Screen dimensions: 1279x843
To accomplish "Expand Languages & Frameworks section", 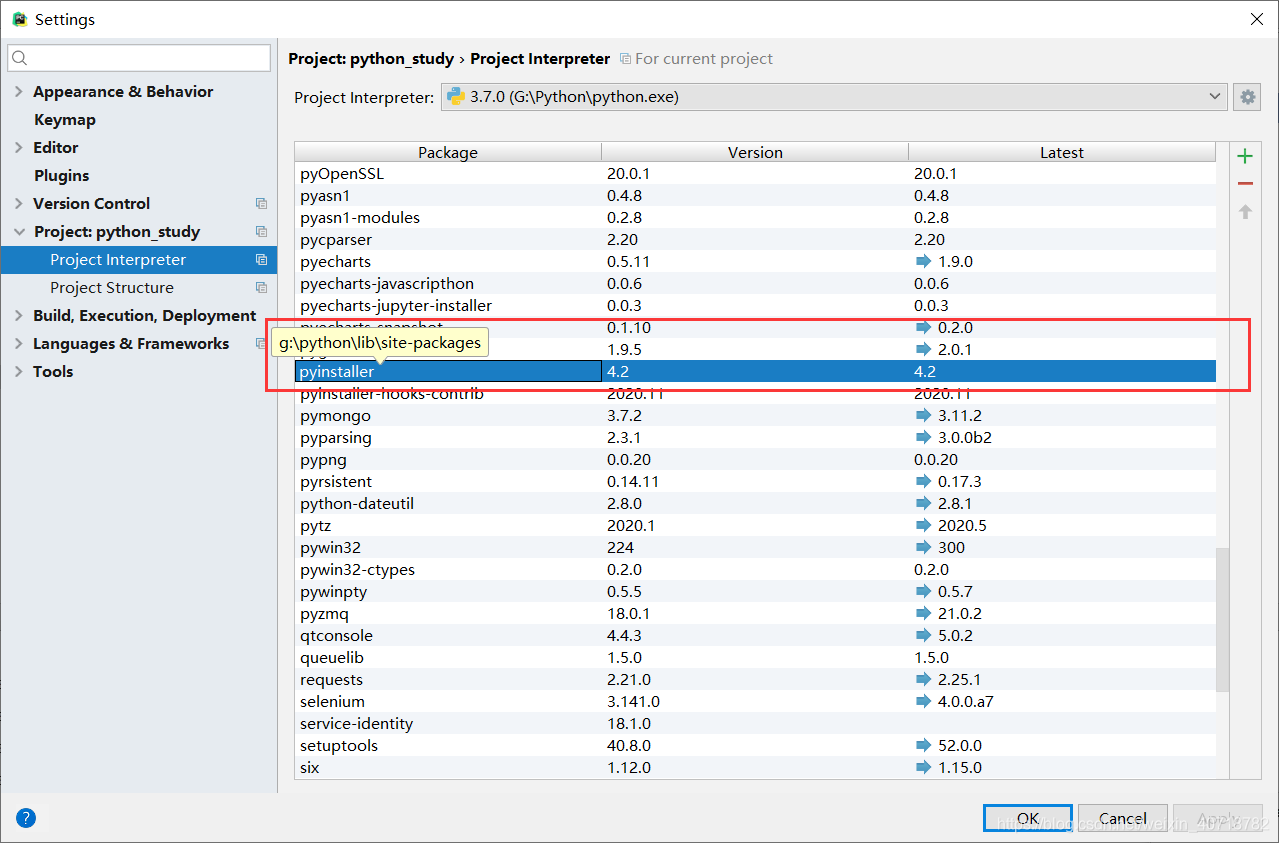I will (19, 344).
